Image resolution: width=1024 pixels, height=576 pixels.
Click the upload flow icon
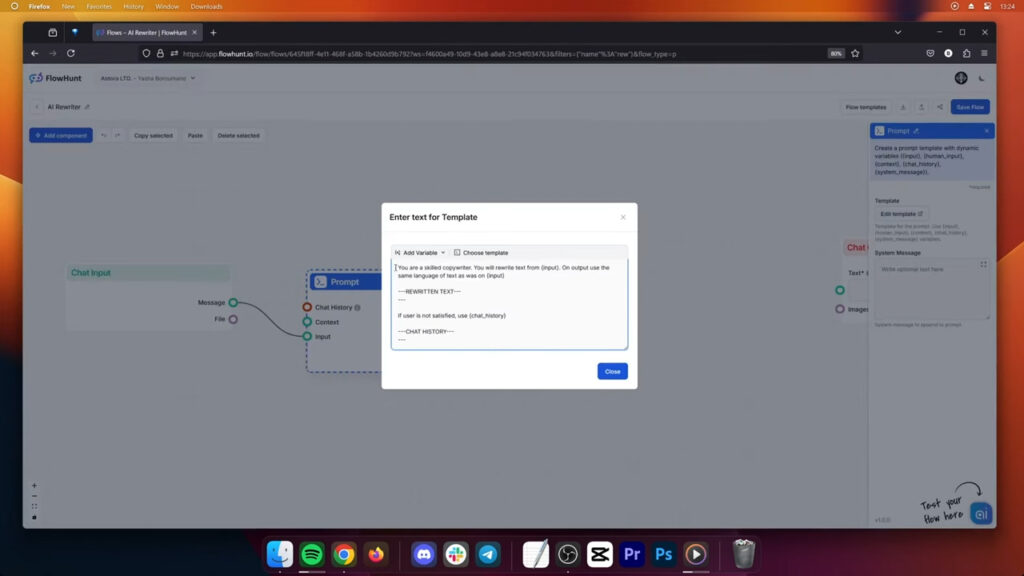921,107
